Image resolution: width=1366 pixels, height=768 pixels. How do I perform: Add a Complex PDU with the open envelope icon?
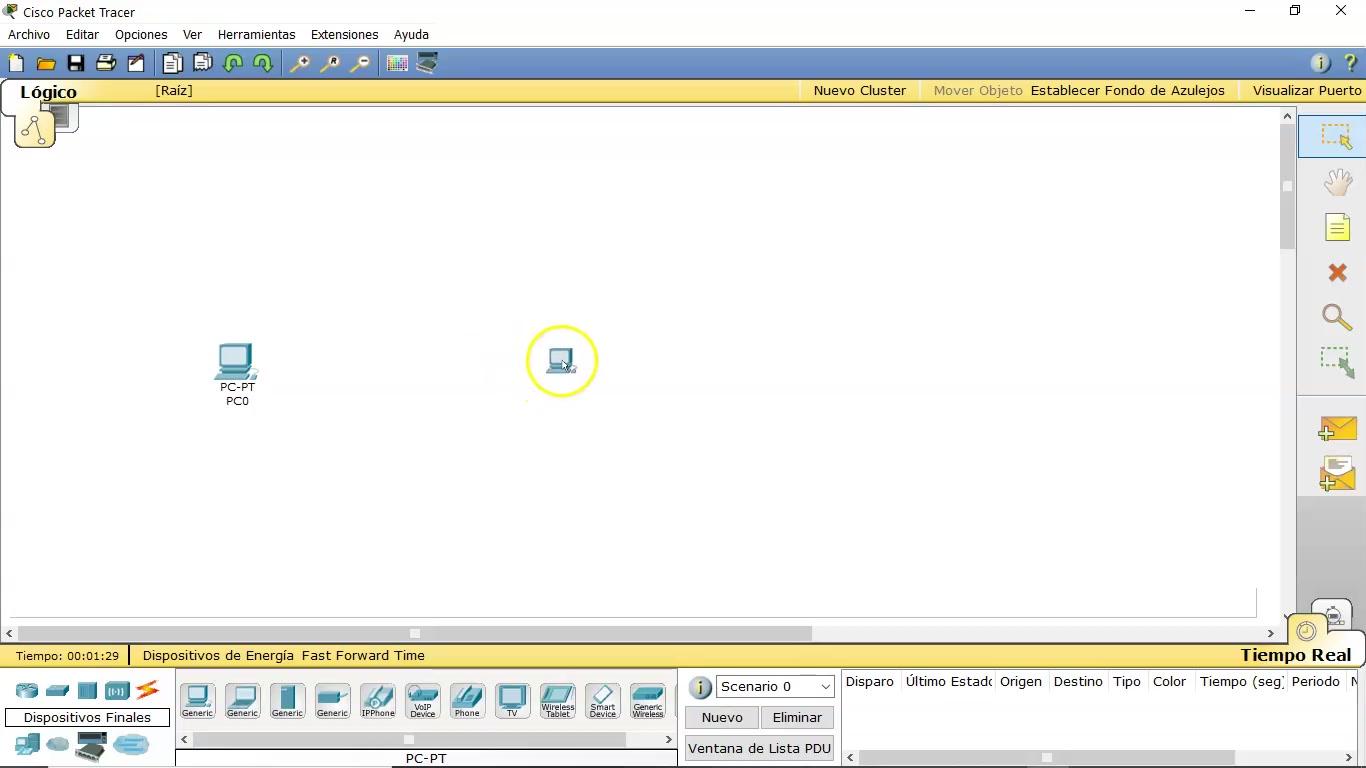[x=1337, y=474]
